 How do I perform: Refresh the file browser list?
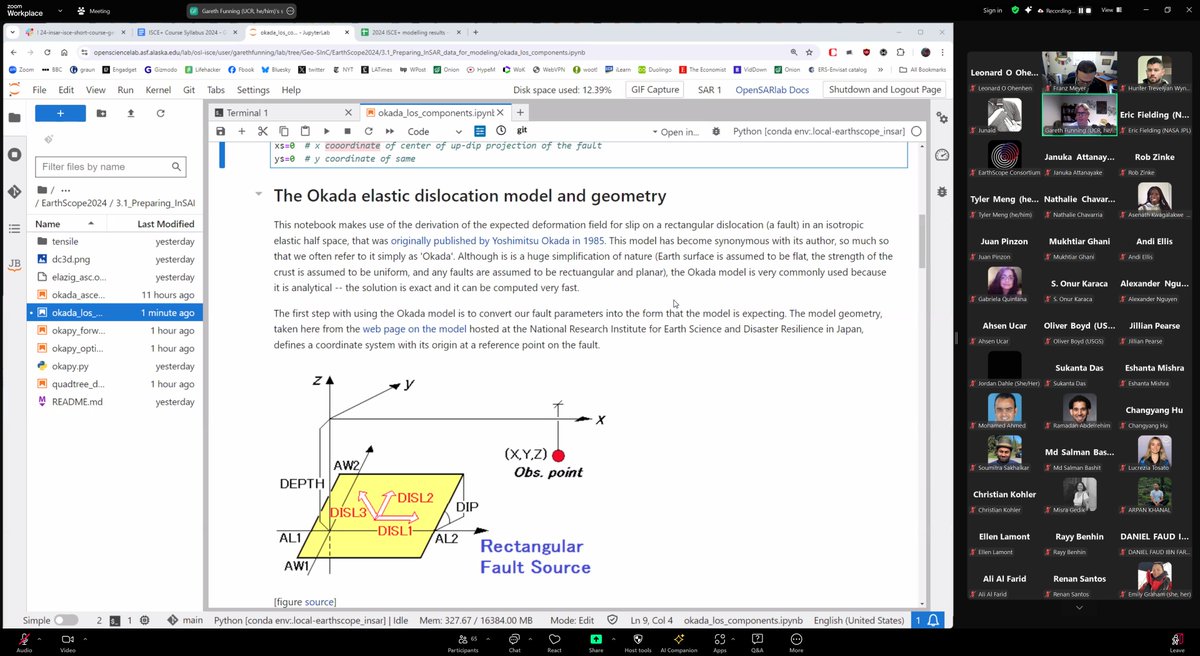(x=160, y=114)
